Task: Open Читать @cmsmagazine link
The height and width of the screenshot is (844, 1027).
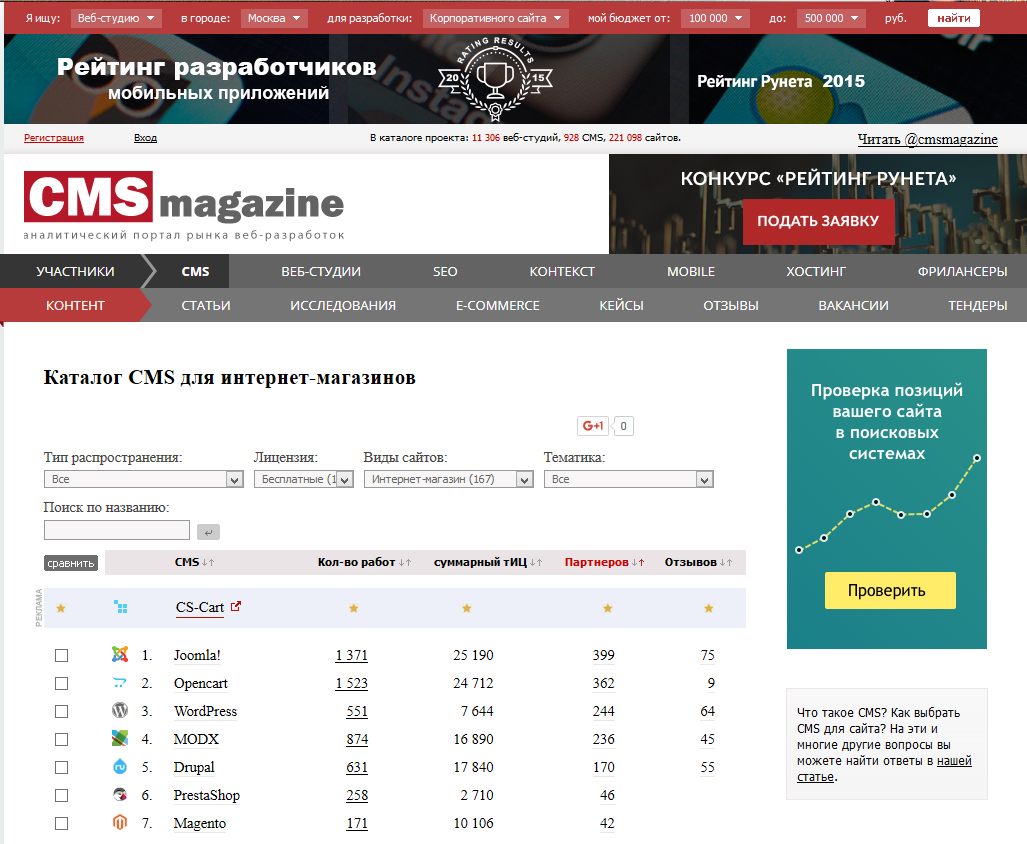Action: (x=927, y=139)
